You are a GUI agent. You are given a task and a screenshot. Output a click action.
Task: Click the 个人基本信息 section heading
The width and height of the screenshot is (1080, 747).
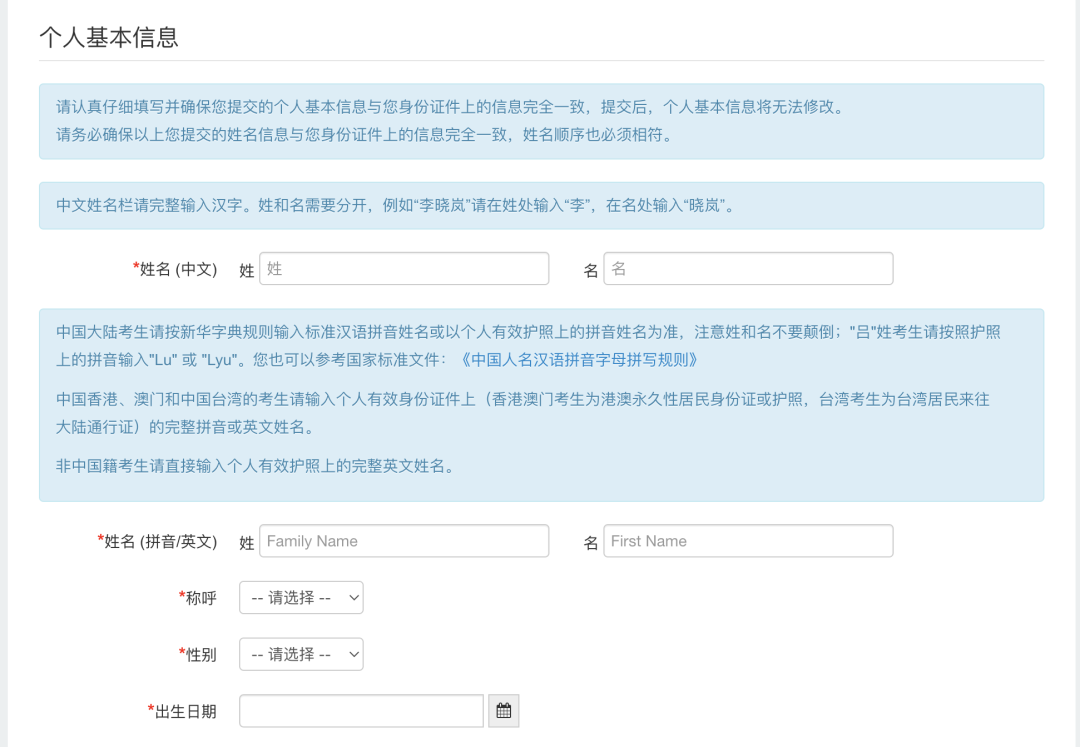(109, 38)
